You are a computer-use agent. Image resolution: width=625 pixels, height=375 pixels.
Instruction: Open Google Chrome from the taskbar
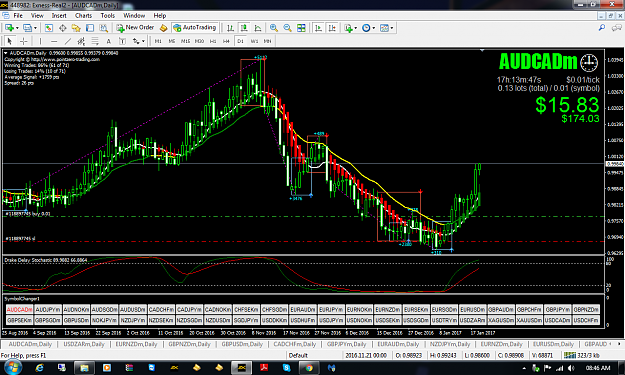pyautogui.click(x=309, y=368)
